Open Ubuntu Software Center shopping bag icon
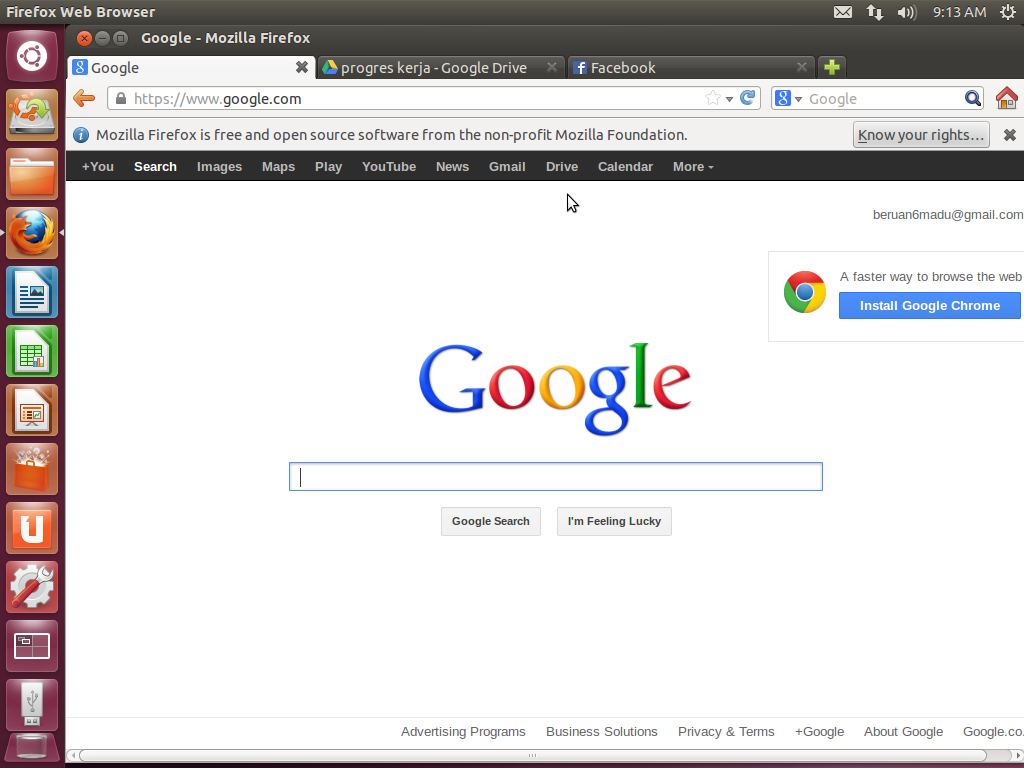The width and height of the screenshot is (1024, 768). 32,469
